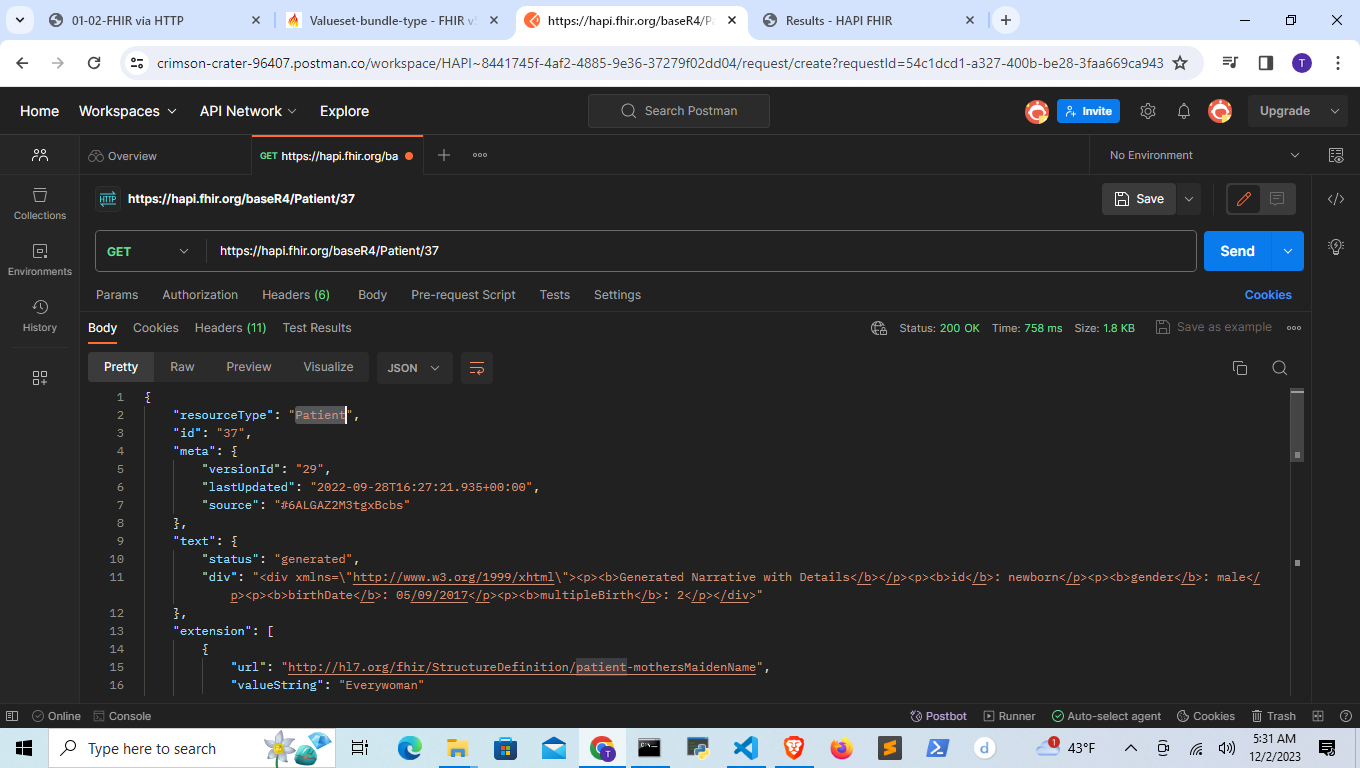Expand the Upgrade dropdown arrow

pyautogui.click(x=1334, y=111)
